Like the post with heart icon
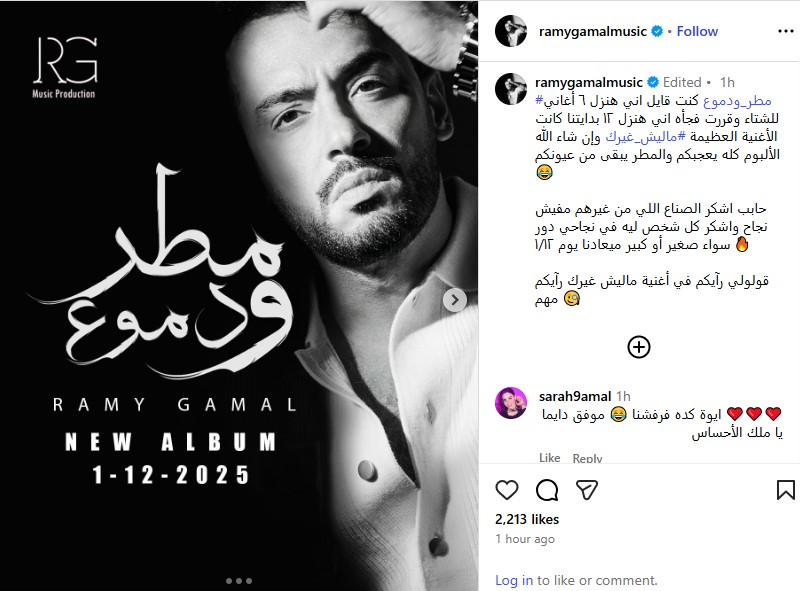The width and height of the screenshot is (800, 591). (x=507, y=490)
